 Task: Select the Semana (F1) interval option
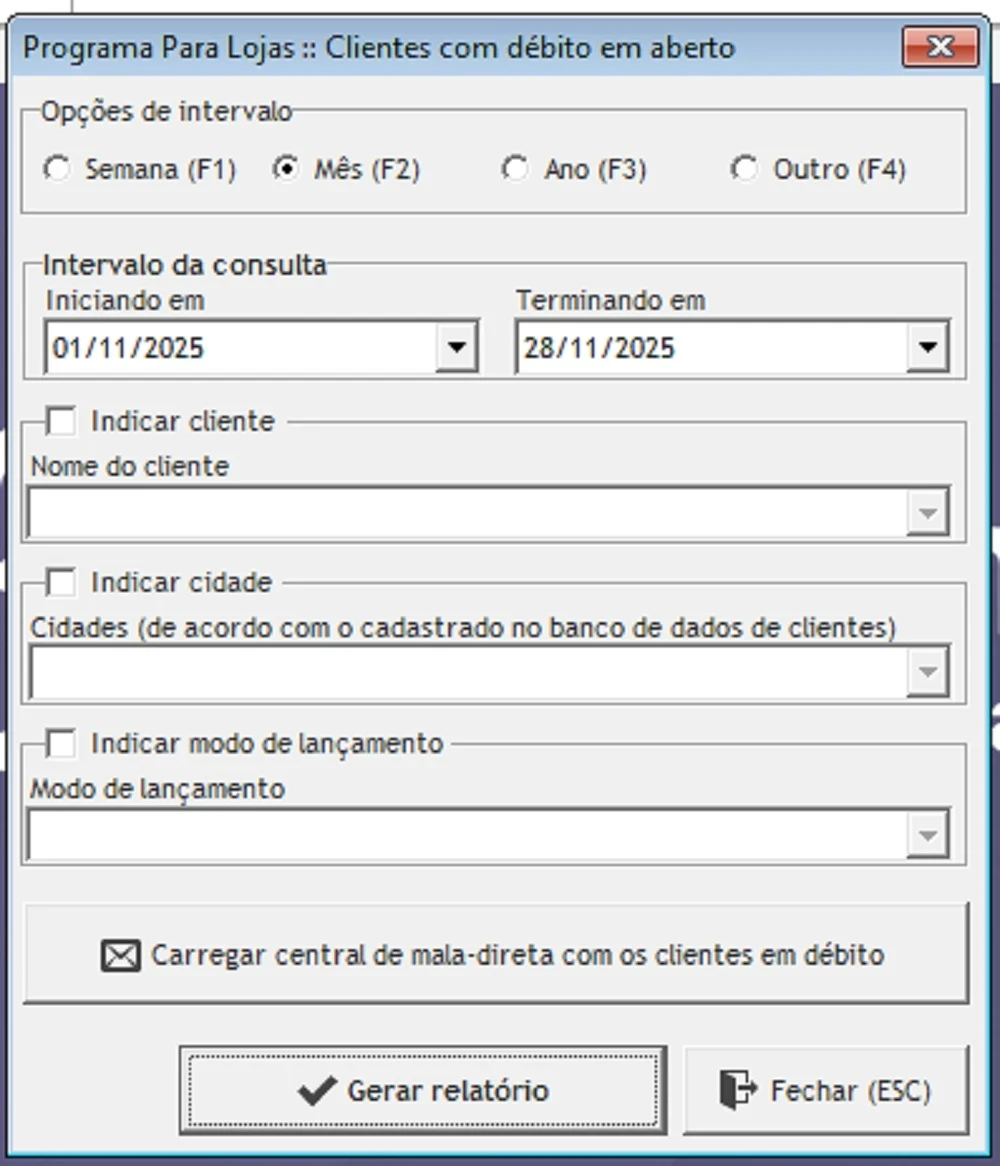pos(57,169)
